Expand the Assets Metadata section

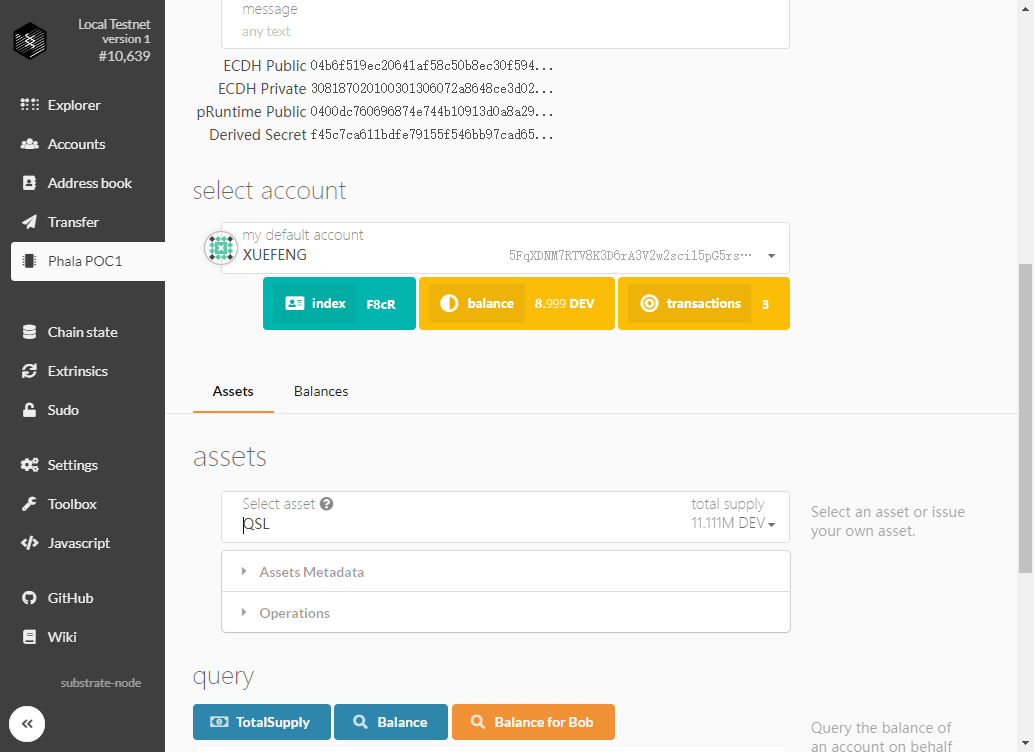pos(311,572)
